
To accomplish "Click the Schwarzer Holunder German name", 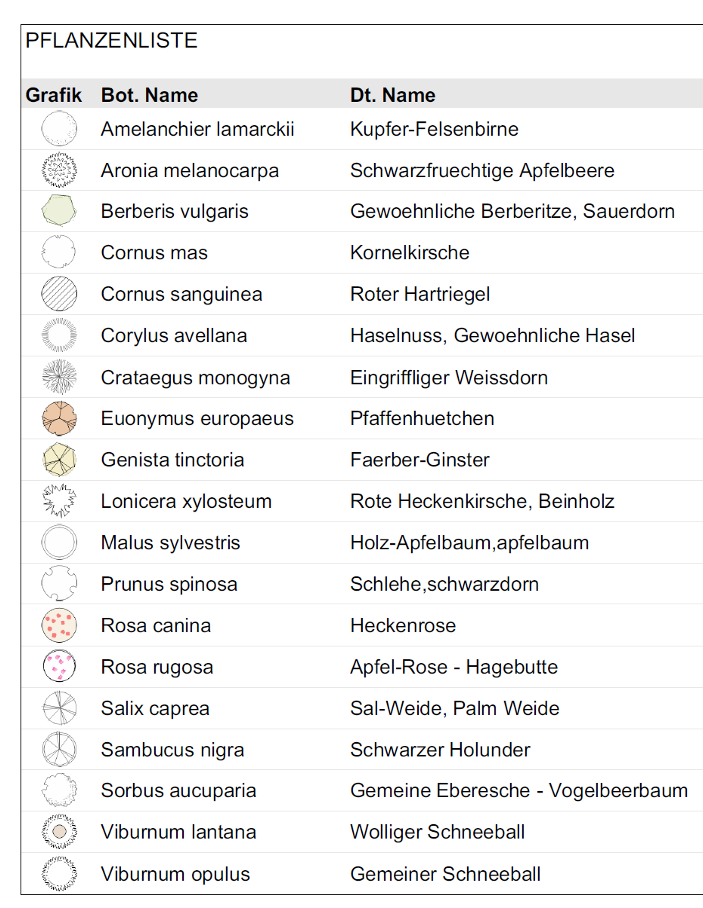I will (x=440, y=750).
